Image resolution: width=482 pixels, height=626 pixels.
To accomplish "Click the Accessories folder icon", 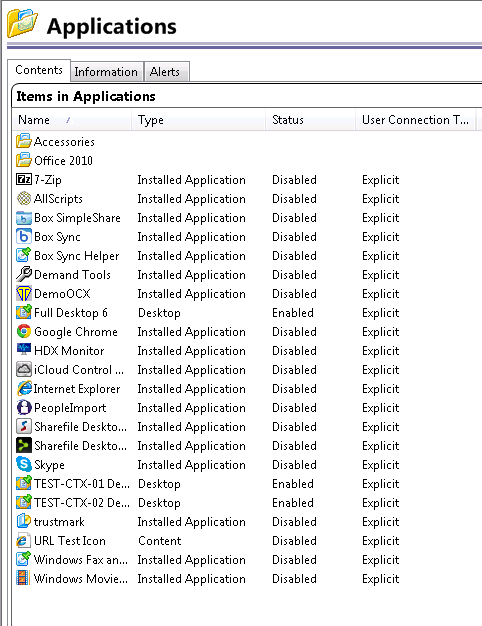I will (24, 141).
